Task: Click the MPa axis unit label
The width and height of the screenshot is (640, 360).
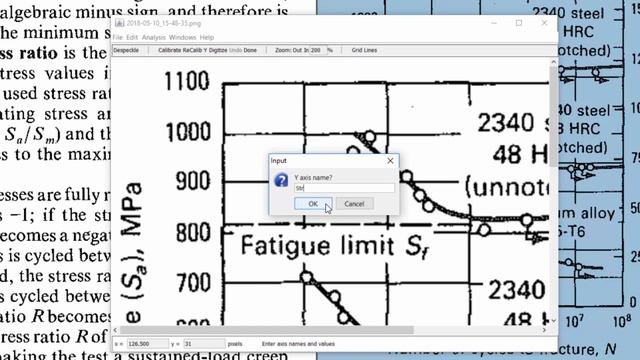Action: pyautogui.click(x=133, y=210)
